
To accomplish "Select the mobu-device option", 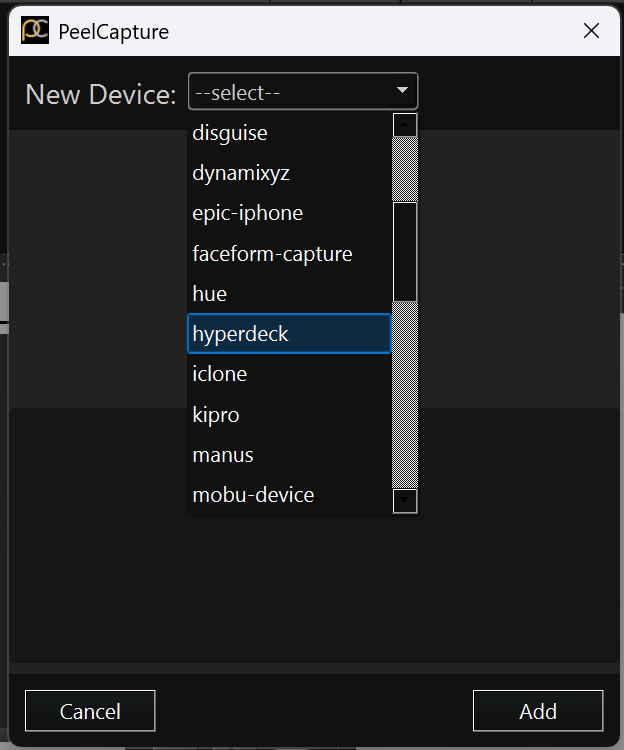I will click(x=289, y=495).
